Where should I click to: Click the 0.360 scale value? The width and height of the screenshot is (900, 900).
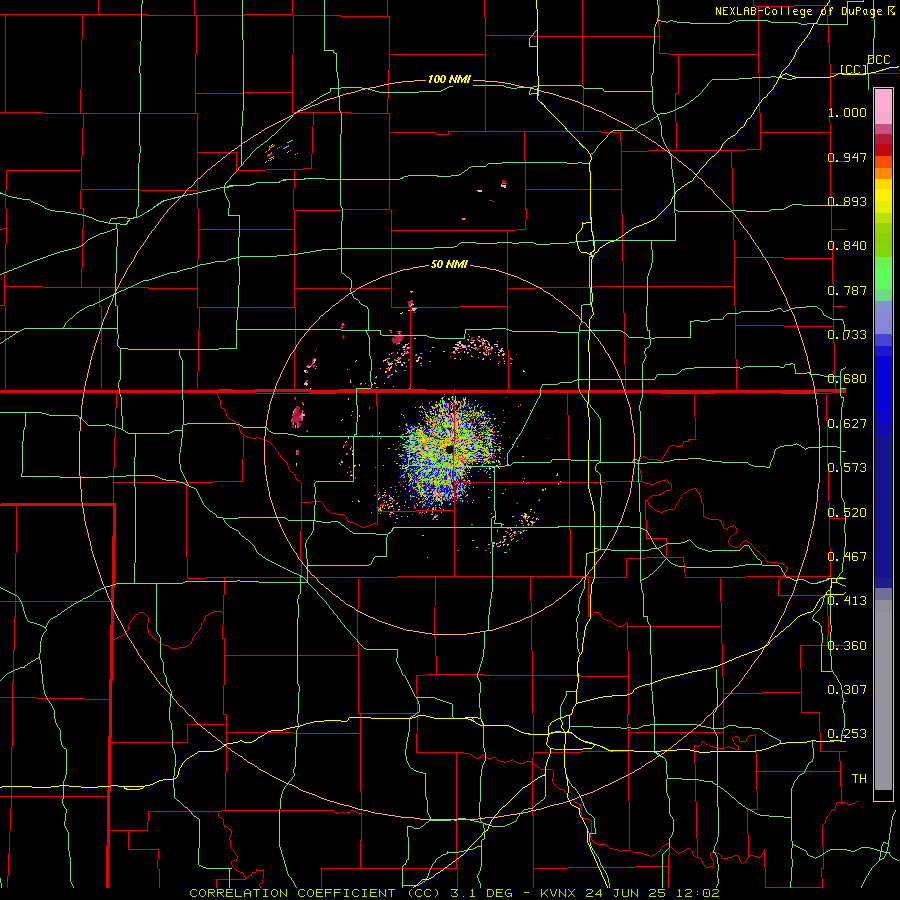[847, 646]
